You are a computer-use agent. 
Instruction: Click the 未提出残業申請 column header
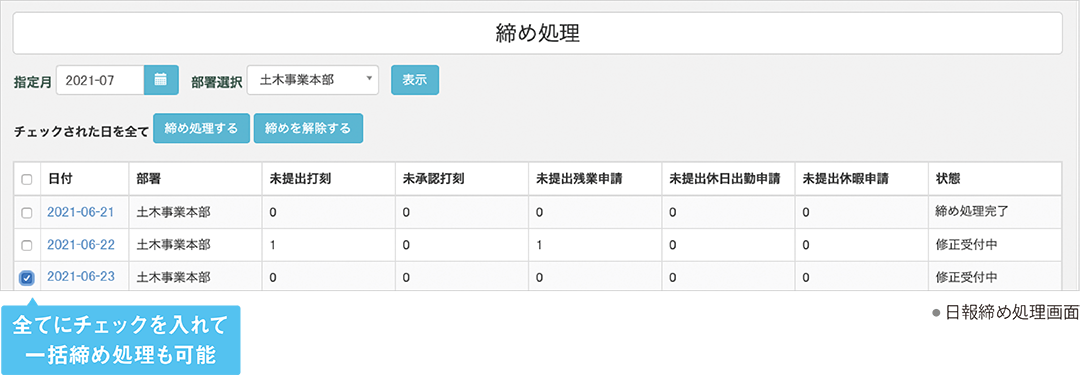coord(594,179)
